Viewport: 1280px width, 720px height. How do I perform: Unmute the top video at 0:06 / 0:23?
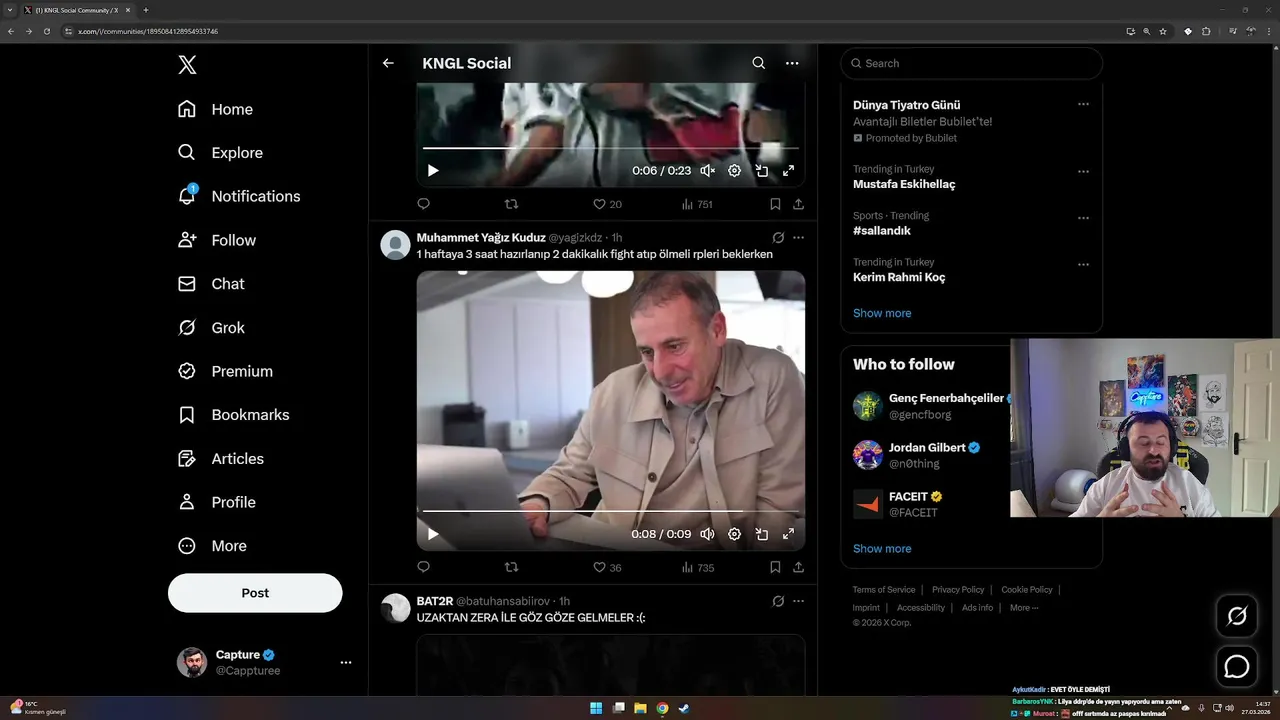(x=707, y=171)
